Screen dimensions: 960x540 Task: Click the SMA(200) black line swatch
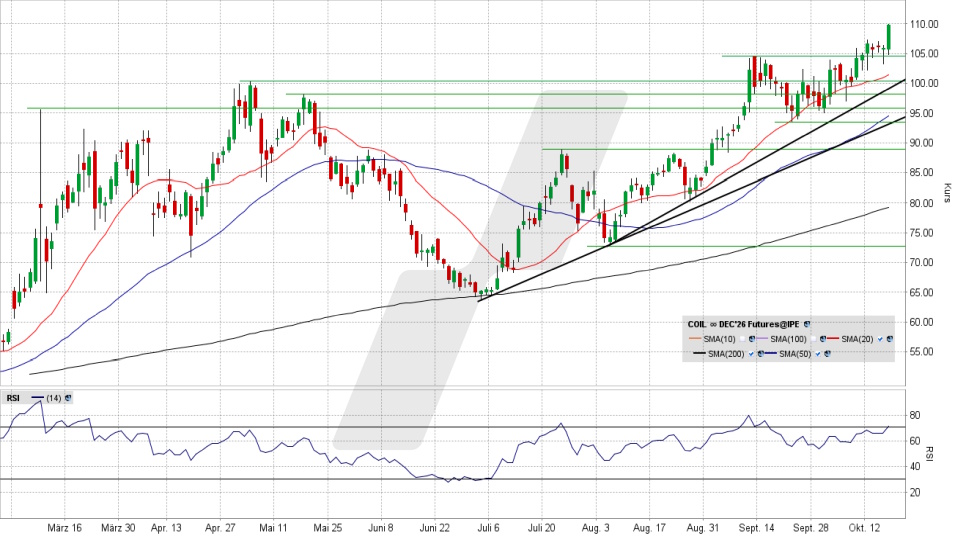[700, 353]
